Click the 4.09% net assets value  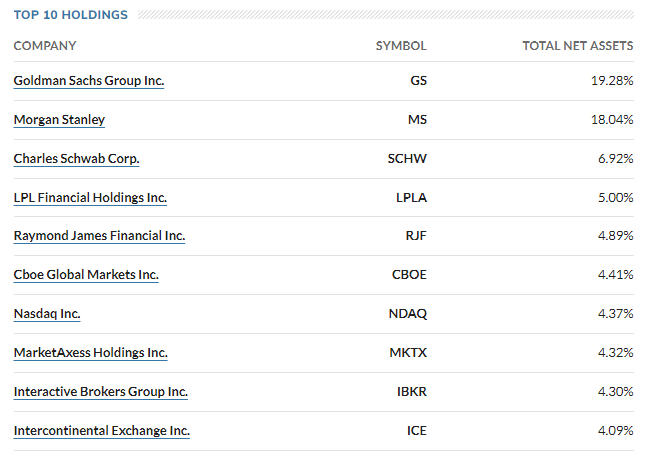point(615,430)
